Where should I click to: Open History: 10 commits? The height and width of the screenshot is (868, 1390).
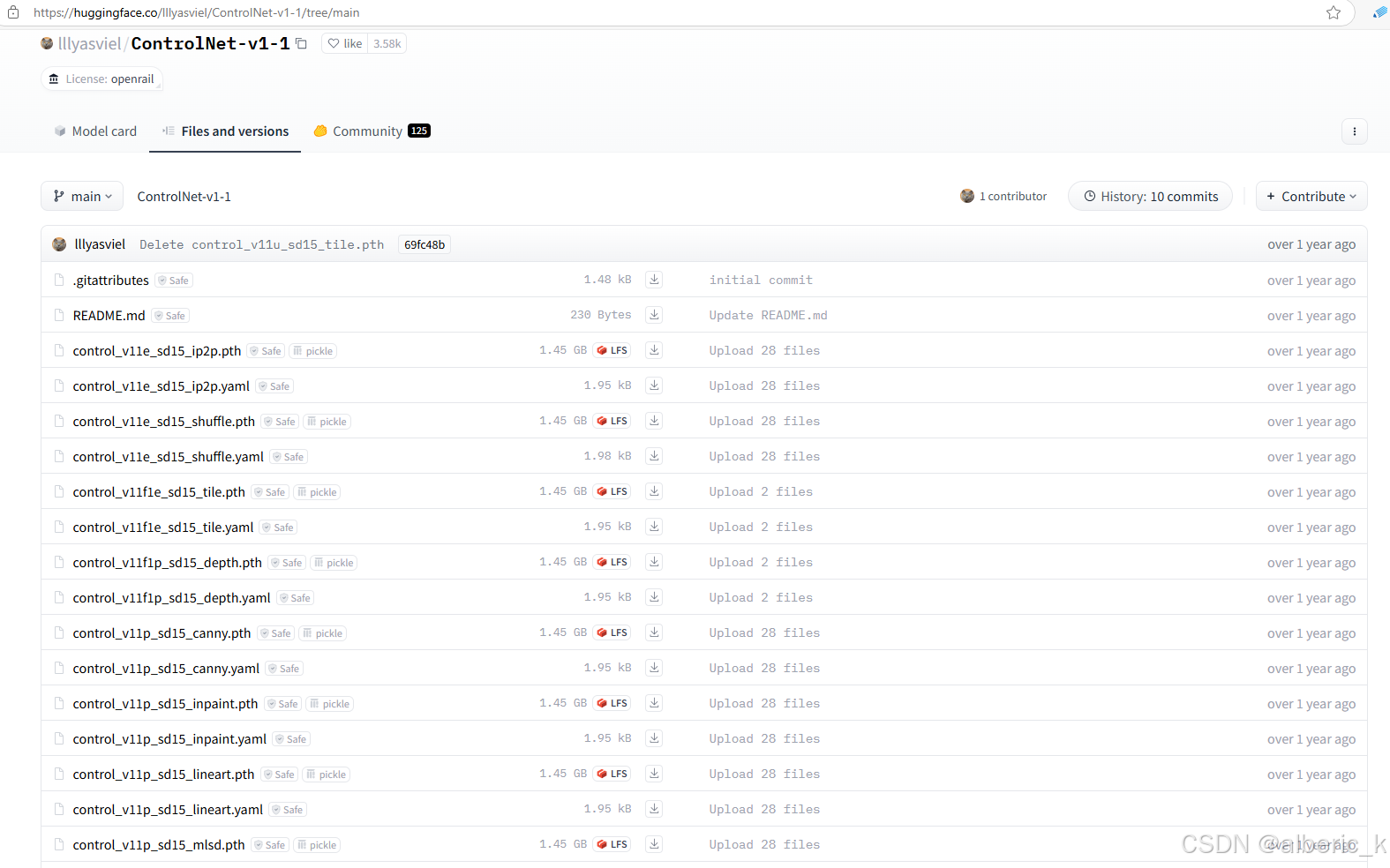[1151, 196]
